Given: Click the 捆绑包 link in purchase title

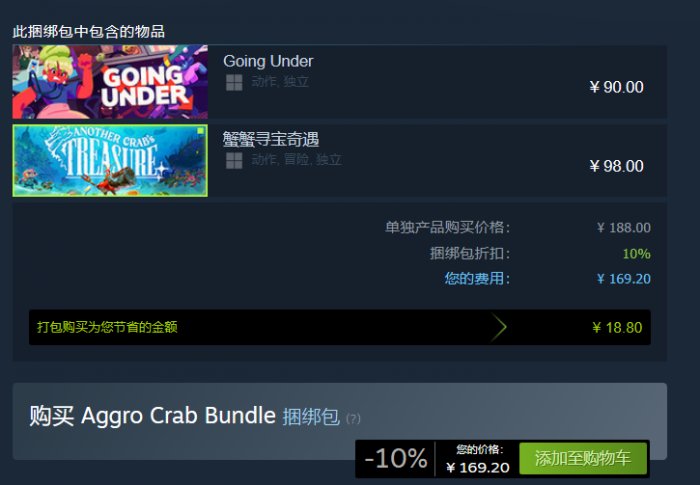Looking at the screenshot, I should coord(311,417).
